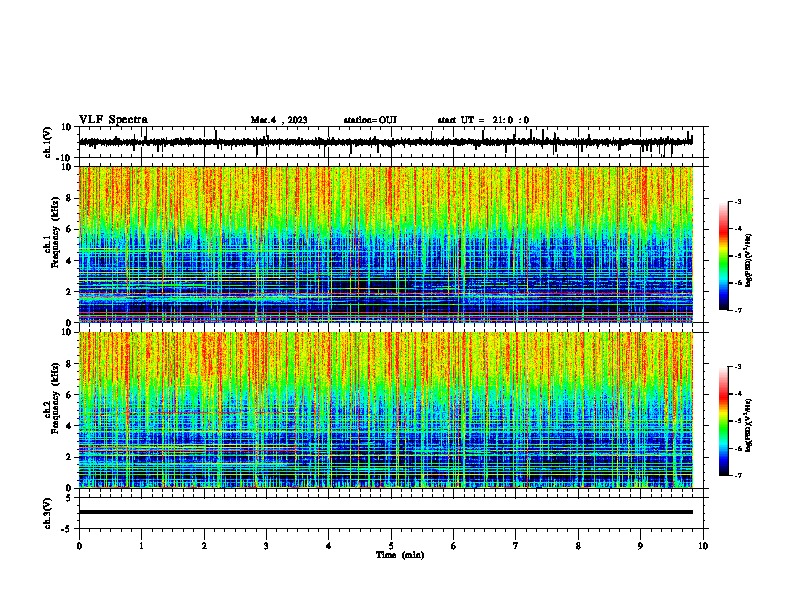Click the "6" kHz tick of ch.1 spectrogram

tap(69, 230)
